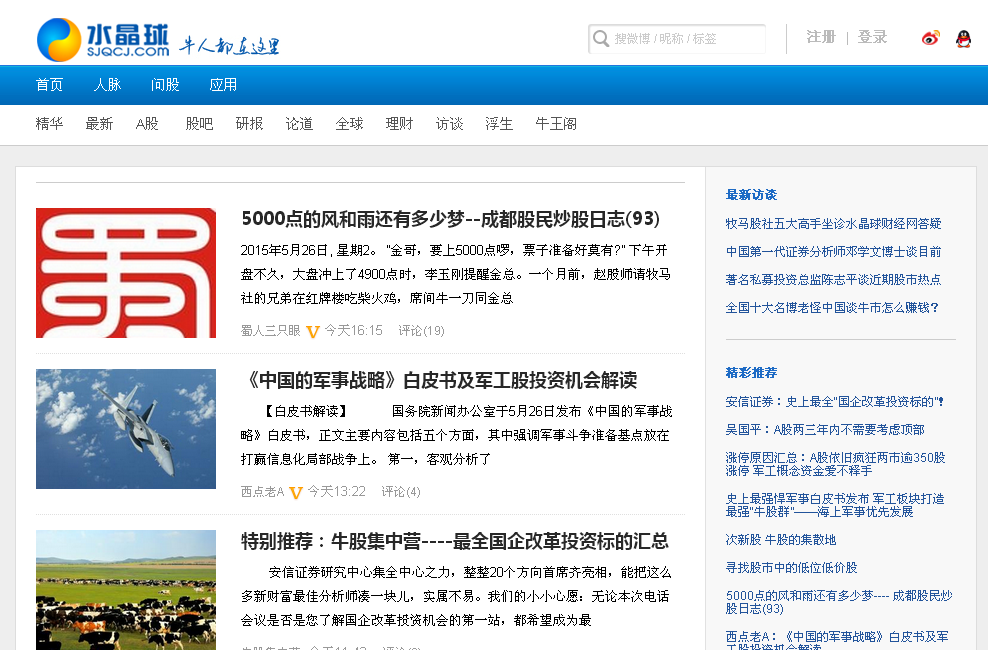Switch to the 股吧 tab
Image resolution: width=988 pixels, height=650 pixels.
pyautogui.click(x=199, y=124)
